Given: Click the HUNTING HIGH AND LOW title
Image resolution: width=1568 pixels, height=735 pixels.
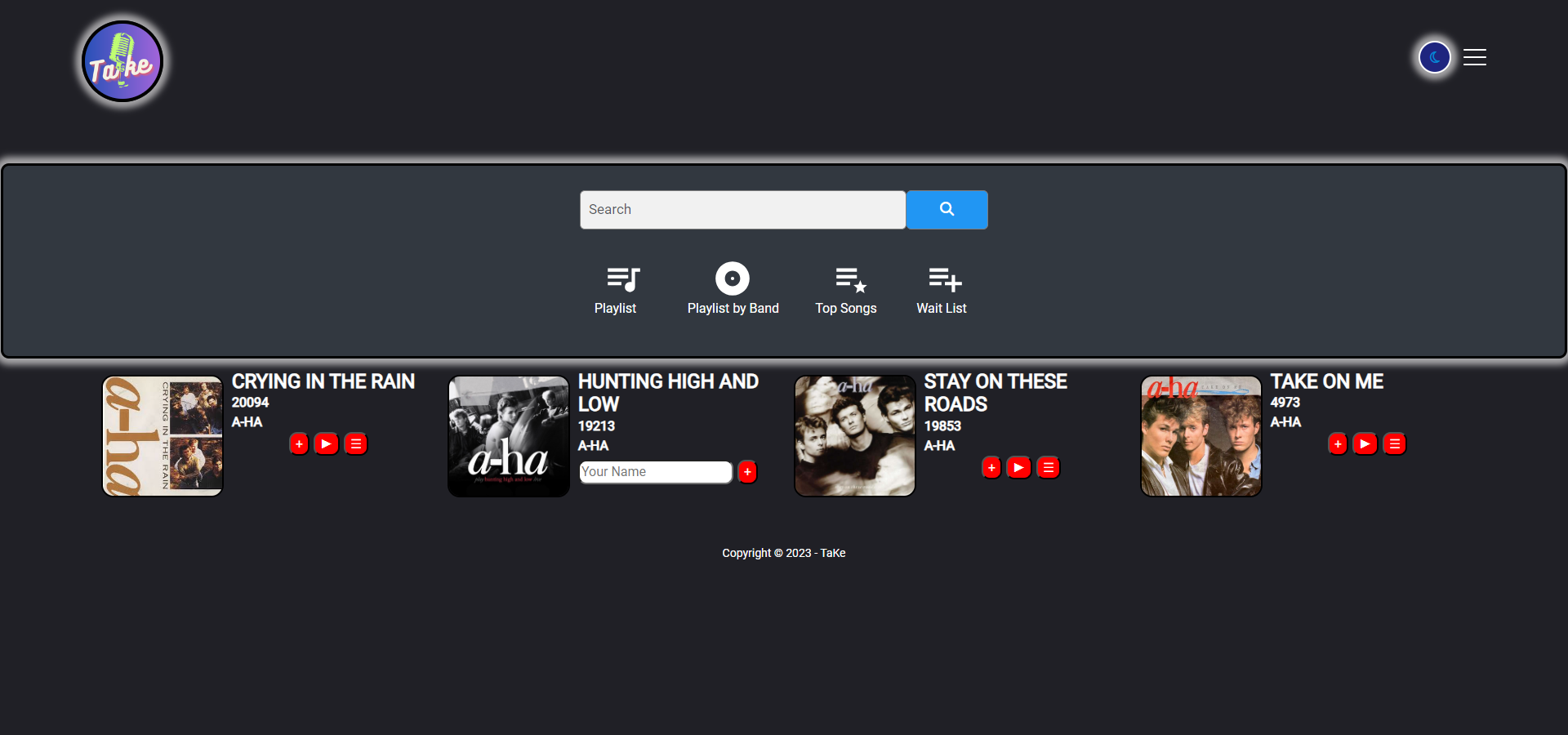Looking at the screenshot, I should coord(669,393).
